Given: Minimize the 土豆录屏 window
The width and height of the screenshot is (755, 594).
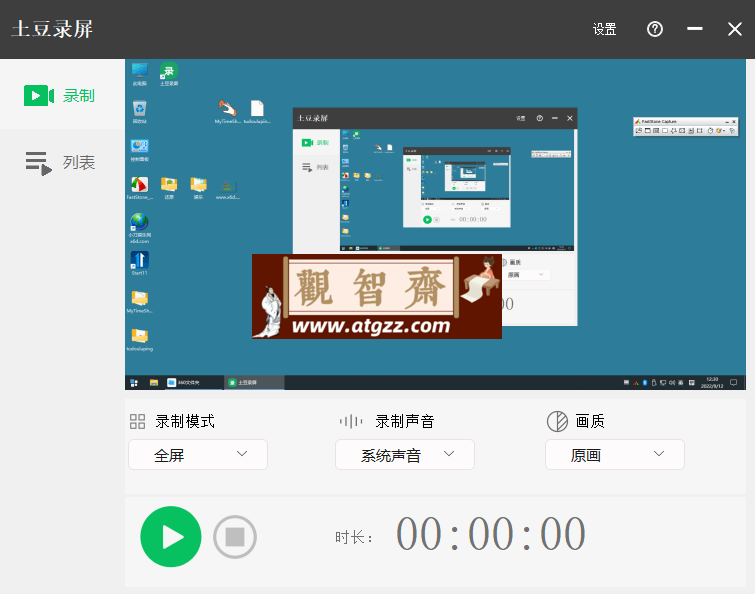Looking at the screenshot, I should click(x=694, y=29).
